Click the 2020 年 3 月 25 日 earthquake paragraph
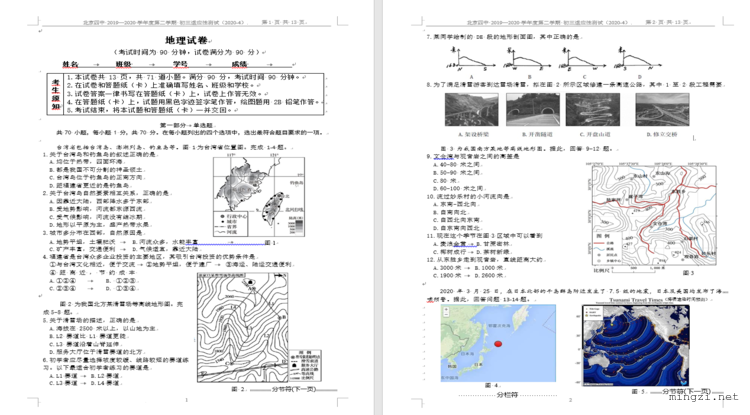 (x=576, y=295)
